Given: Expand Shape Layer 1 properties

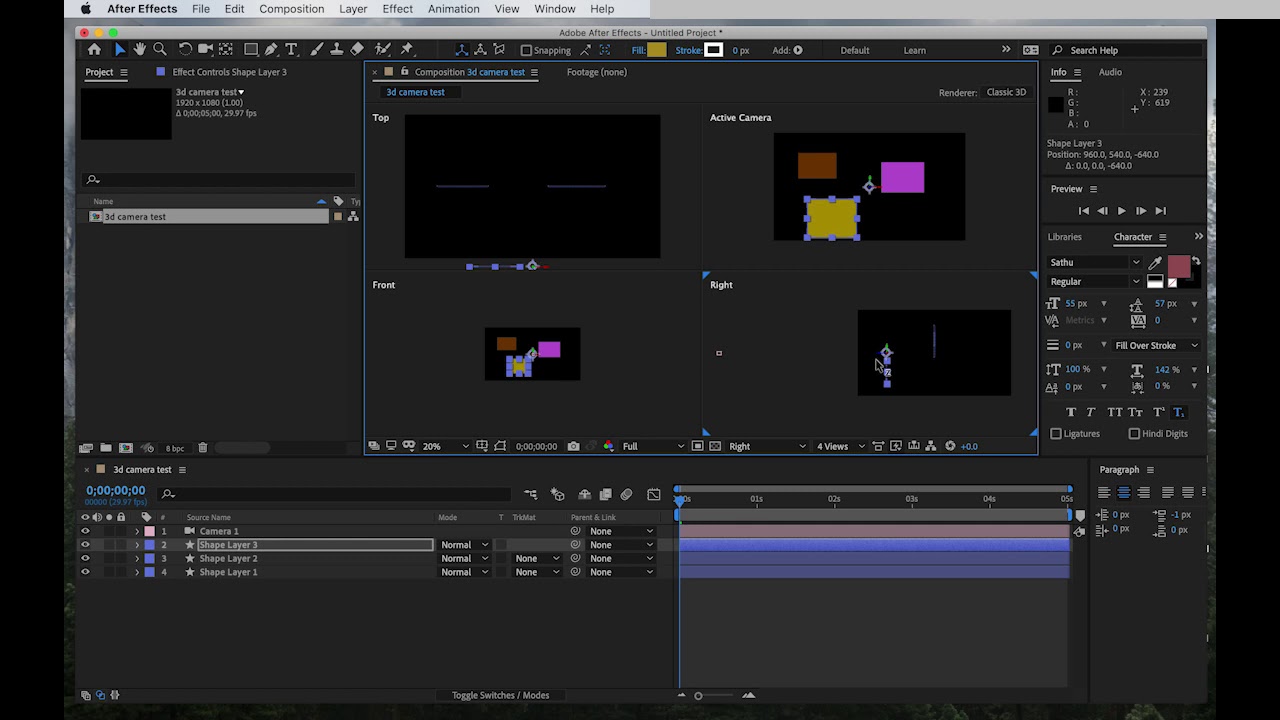Looking at the screenshot, I should [137, 572].
